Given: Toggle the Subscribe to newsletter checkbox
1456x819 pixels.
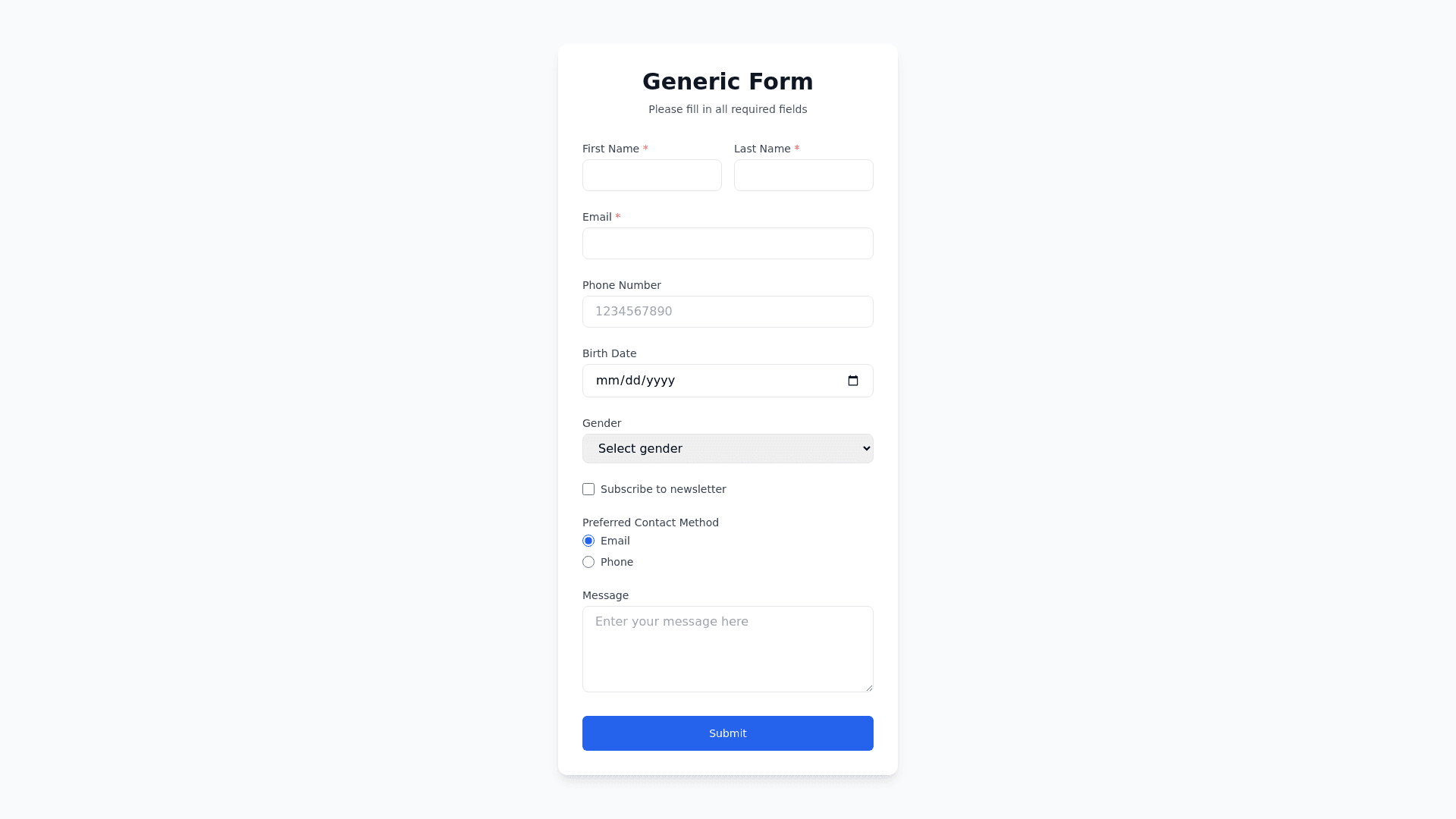Looking at the screenshot, I should point(588,489).
